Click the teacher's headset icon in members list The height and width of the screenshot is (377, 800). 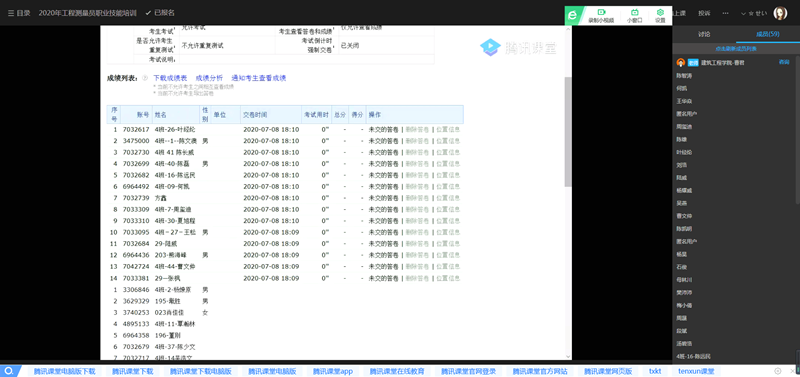click(680, 62)
